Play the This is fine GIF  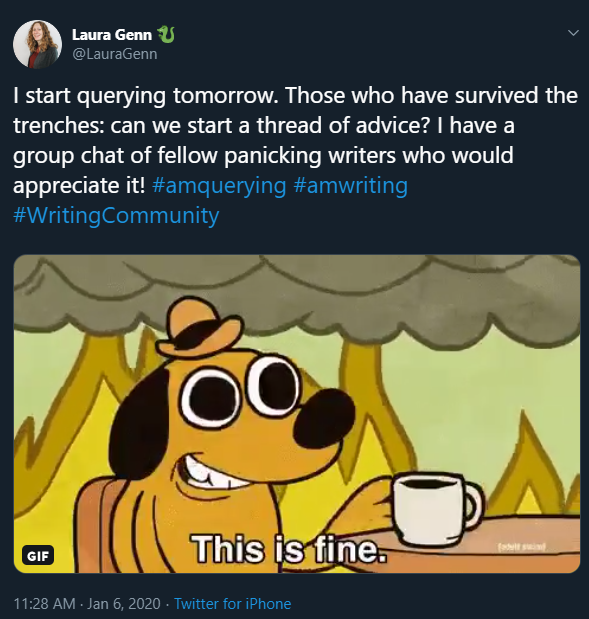click(297, 414)
